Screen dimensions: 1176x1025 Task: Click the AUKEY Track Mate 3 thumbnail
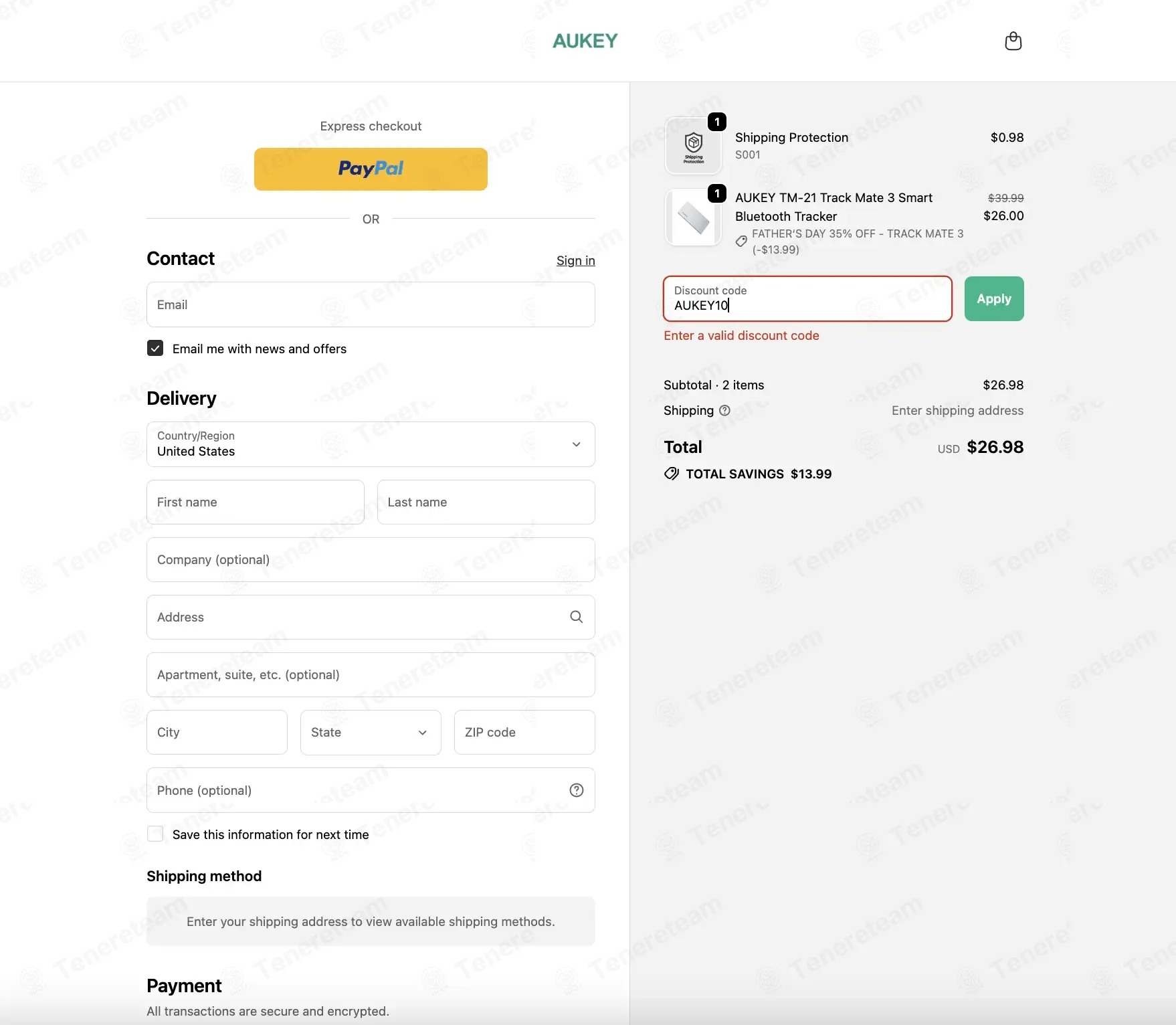pyautogui.click(x=694, y=217)
